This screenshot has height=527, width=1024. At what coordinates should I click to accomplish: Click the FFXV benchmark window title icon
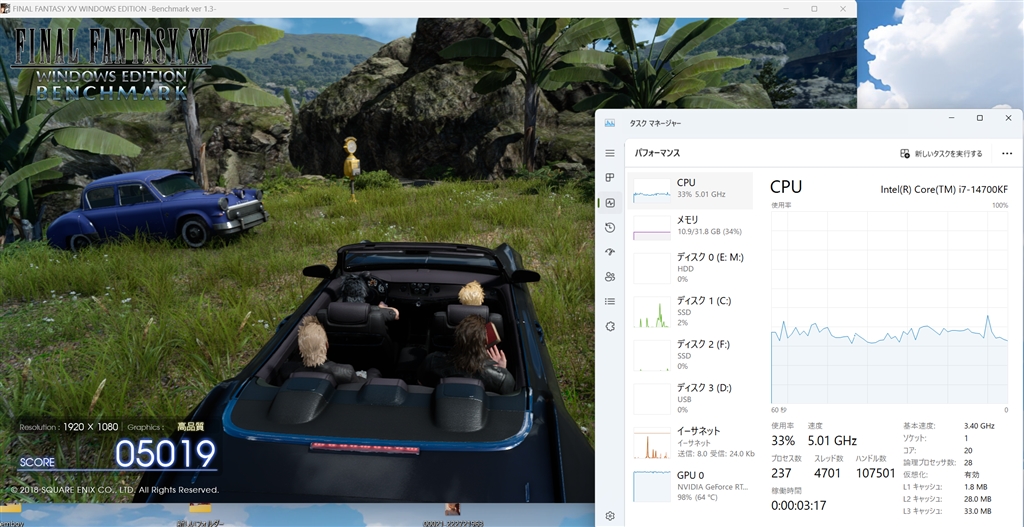click(x=5, y=8)
